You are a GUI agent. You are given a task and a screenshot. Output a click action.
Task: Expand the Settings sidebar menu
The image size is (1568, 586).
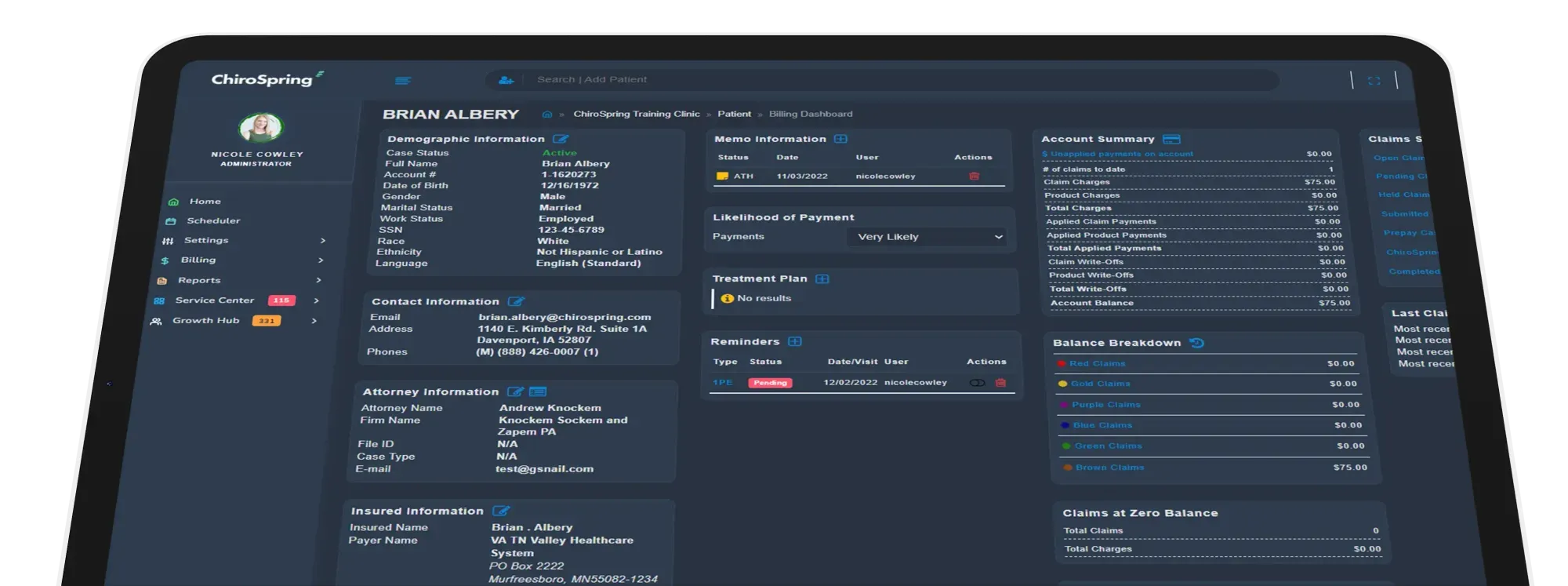coord(205,241)
